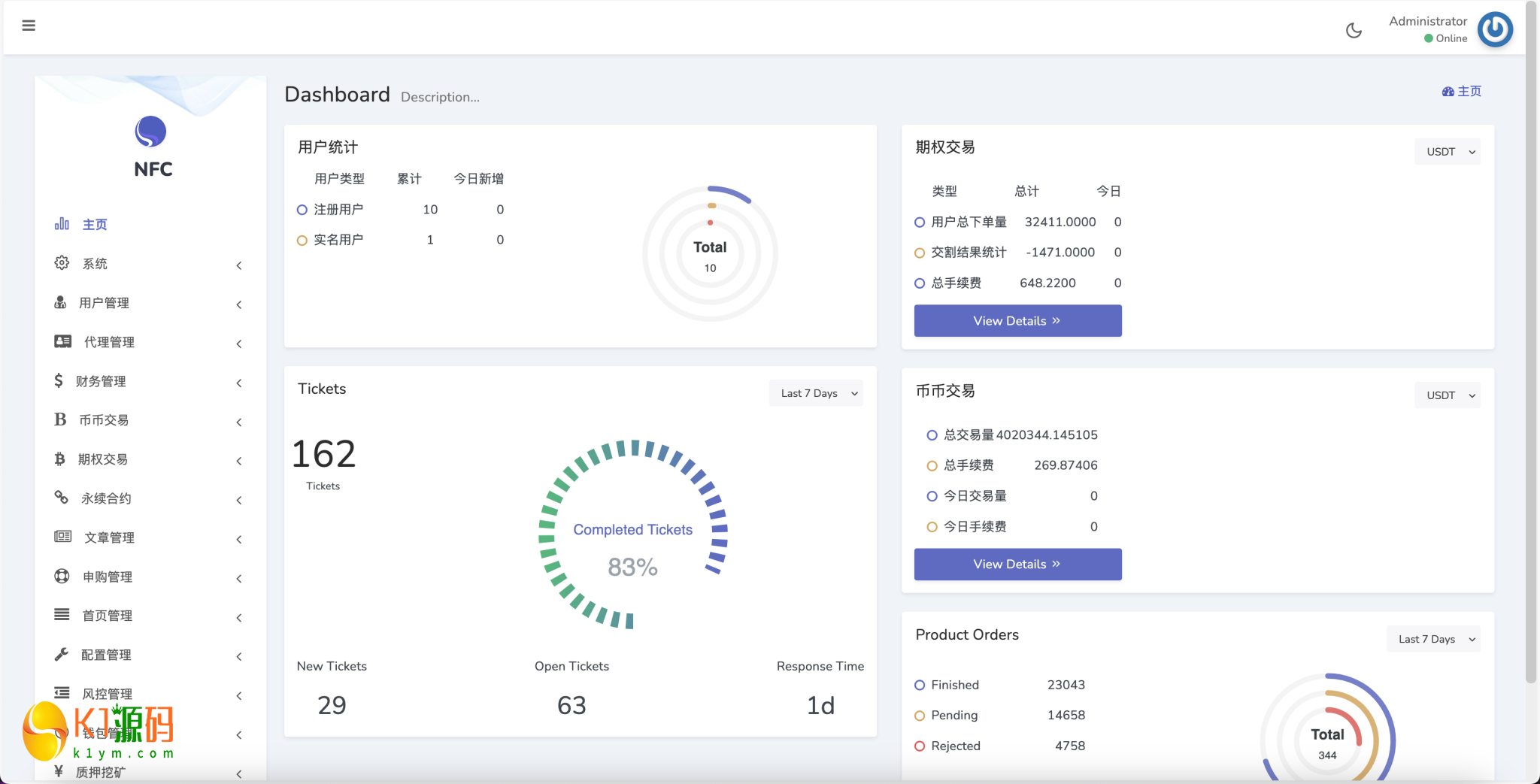
Task: Click the wrench icon for 配置管理
Action: point(61,655)
